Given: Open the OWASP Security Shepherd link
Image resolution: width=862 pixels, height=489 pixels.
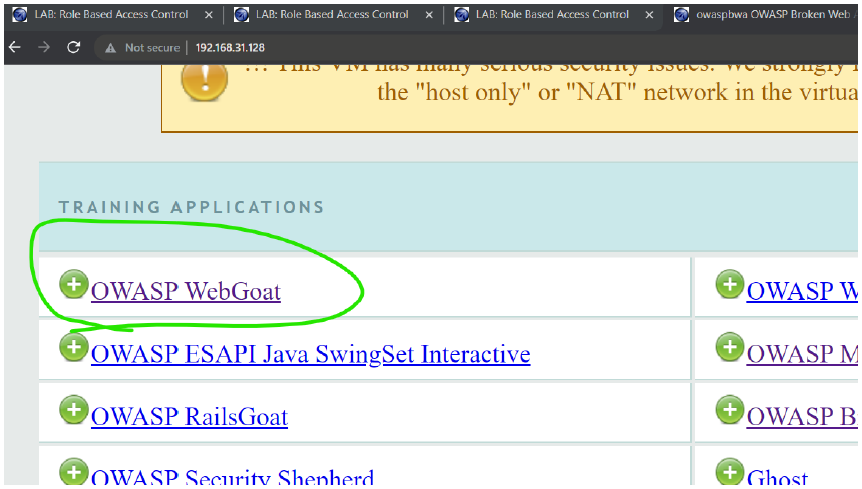Looking at the screenshot, I should (233, 476).
